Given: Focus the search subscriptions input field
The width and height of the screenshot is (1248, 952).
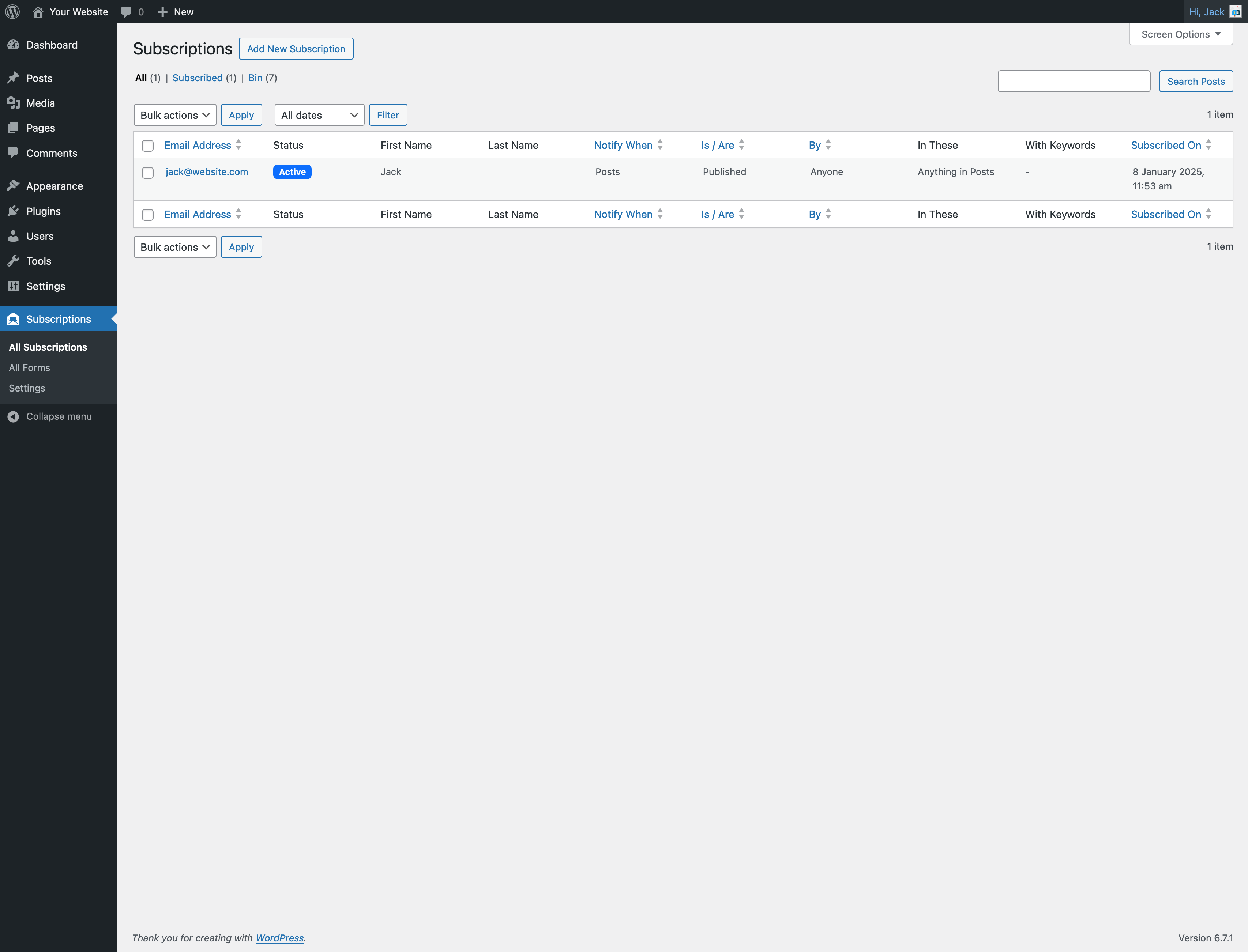Looking at the screenshot, I should 1074,81.
